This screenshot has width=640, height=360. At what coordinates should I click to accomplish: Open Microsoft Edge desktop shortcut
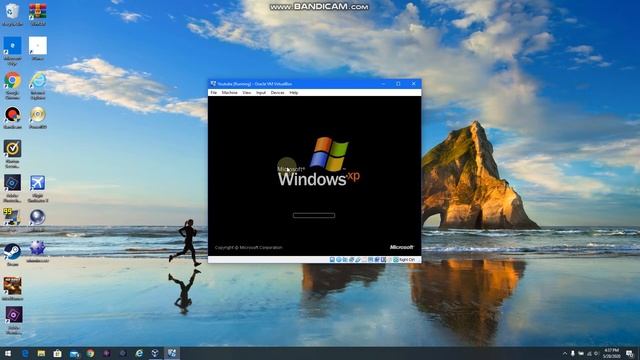pos(12,50)
